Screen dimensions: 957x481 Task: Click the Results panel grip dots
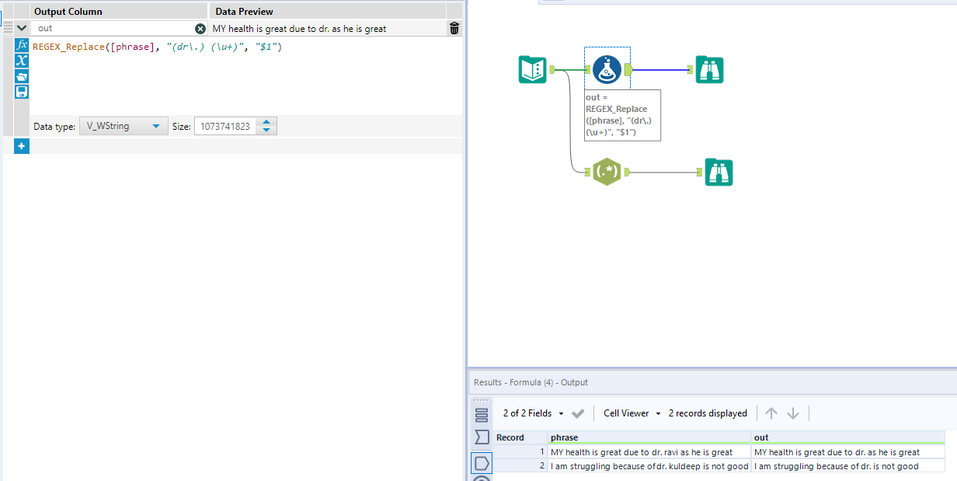coord(482,400)
